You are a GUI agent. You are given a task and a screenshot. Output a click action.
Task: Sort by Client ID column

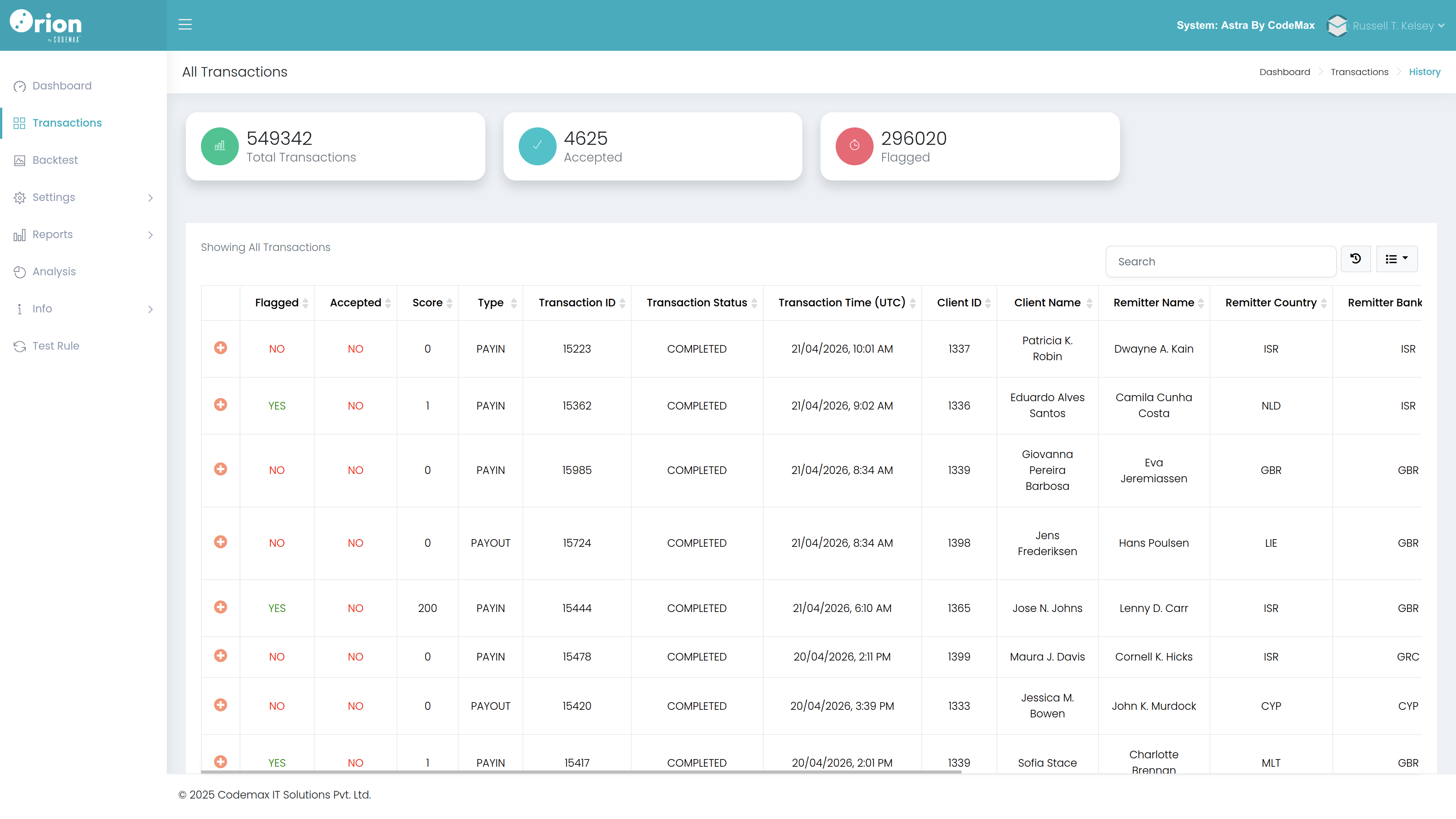pos(959,303)
